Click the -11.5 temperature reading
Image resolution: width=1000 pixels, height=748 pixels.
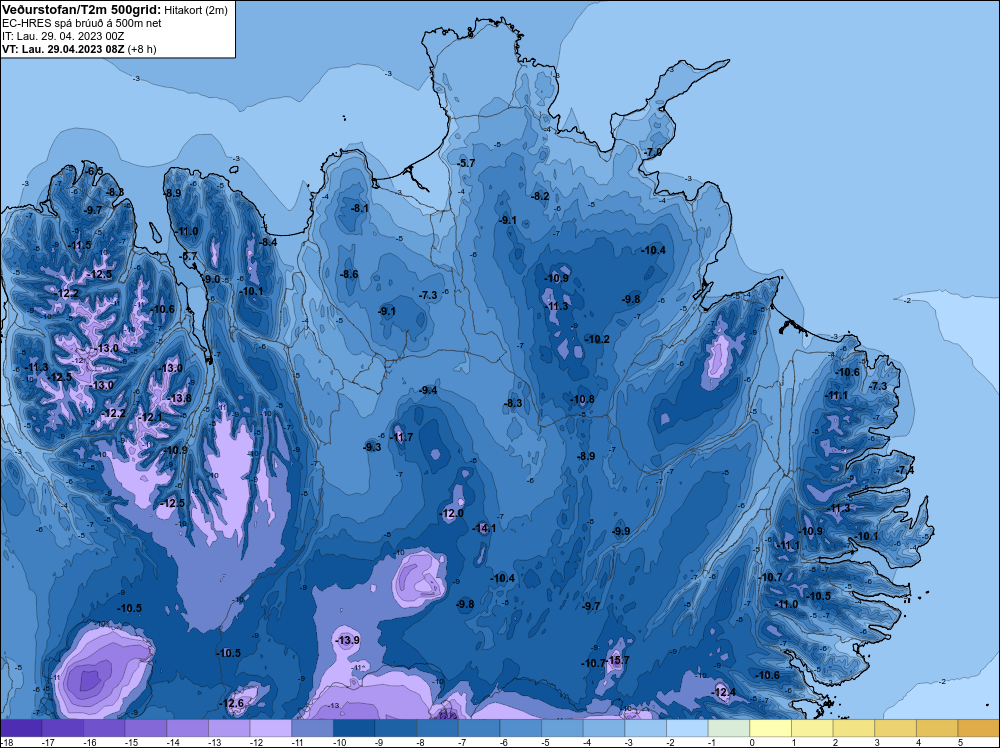(x=80, y=246)
